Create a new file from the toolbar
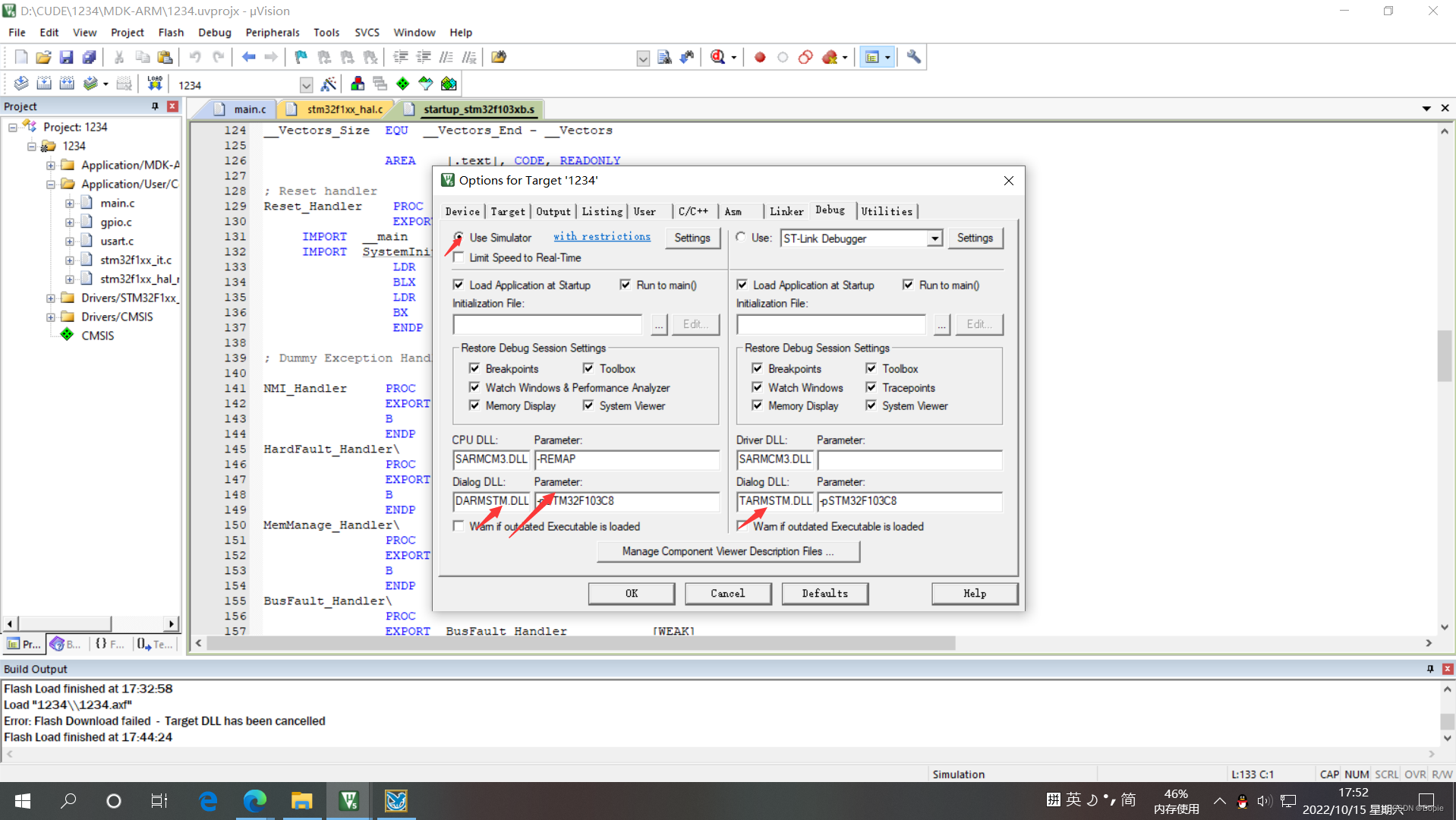Screen dimensions: 1456x820 [21, 57]
